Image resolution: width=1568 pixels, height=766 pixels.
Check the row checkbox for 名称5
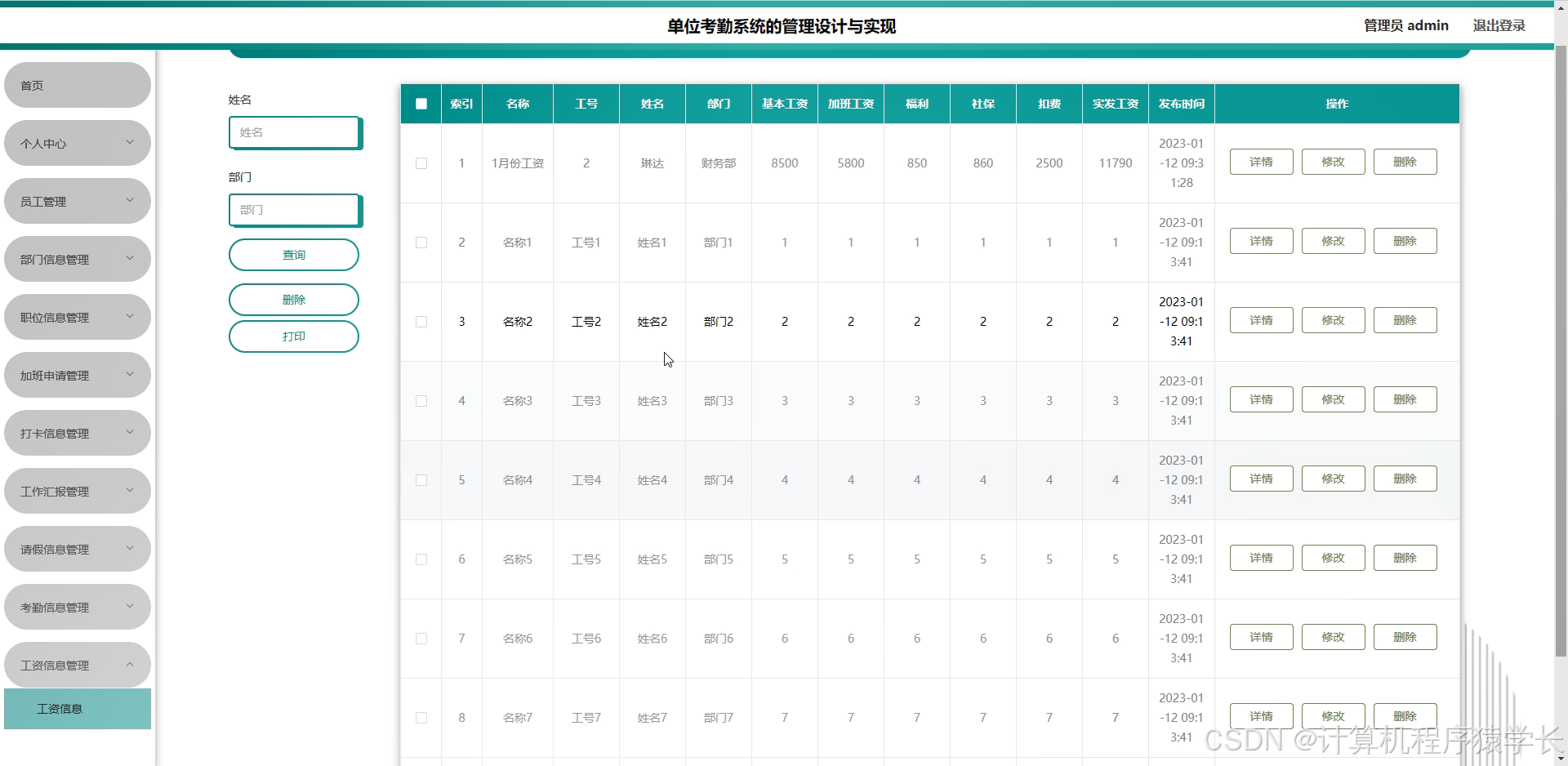[x=421, y=559]
